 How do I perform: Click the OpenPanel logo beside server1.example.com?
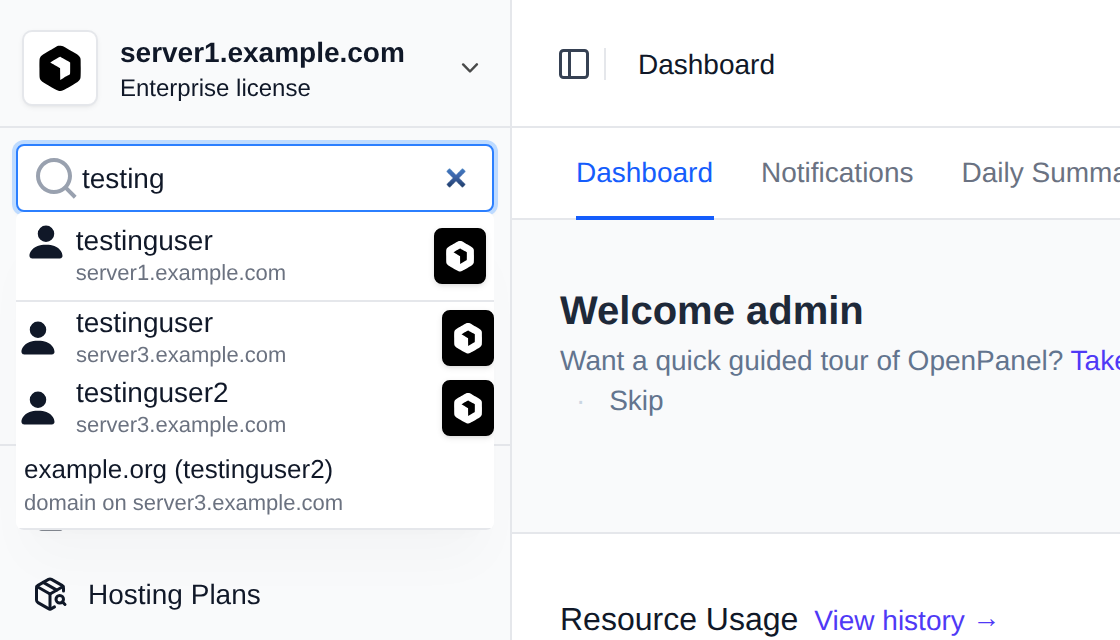tap(60, 68)
